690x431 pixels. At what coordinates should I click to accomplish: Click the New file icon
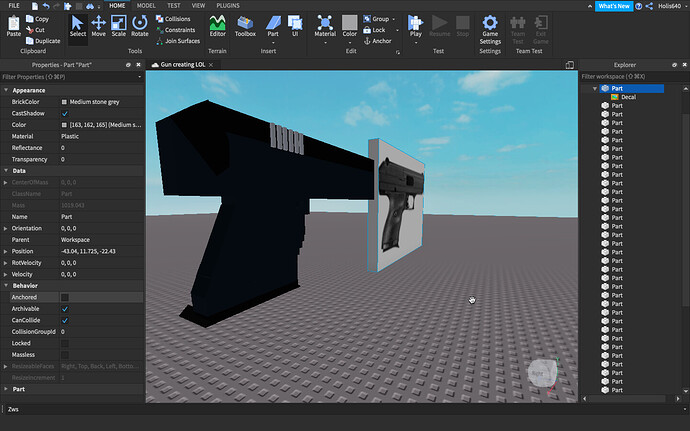tap(35, 6)
